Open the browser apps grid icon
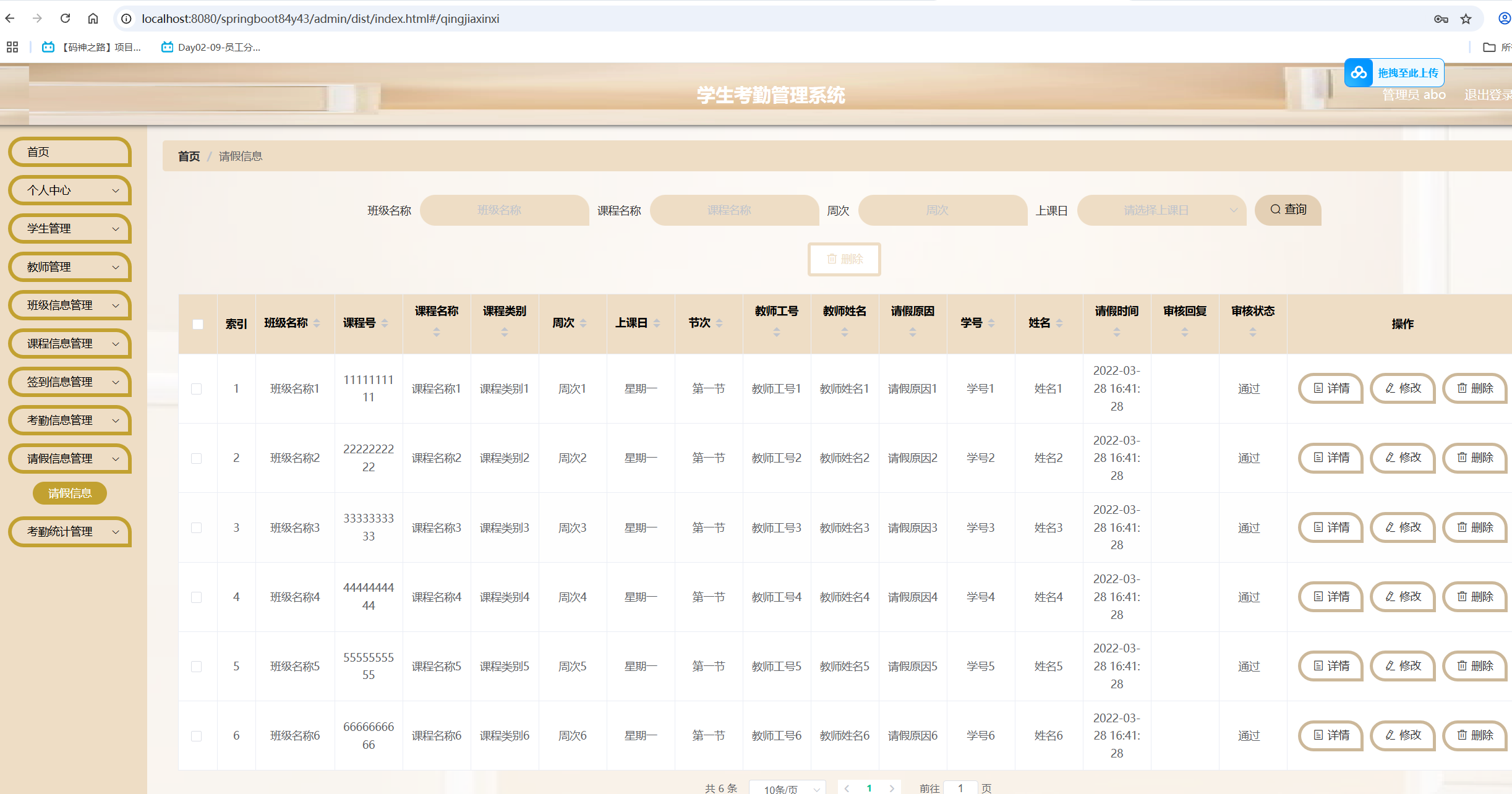 tap(12, 47)
